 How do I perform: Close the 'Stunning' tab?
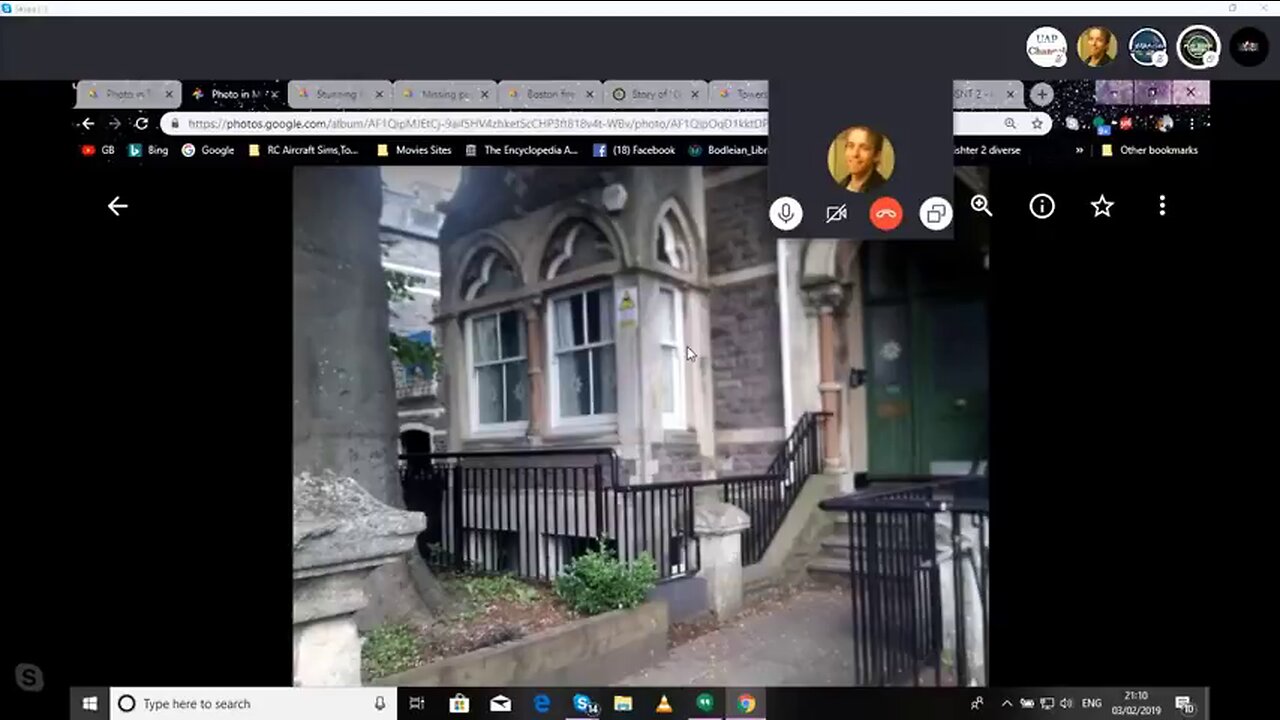pos(379,94)
